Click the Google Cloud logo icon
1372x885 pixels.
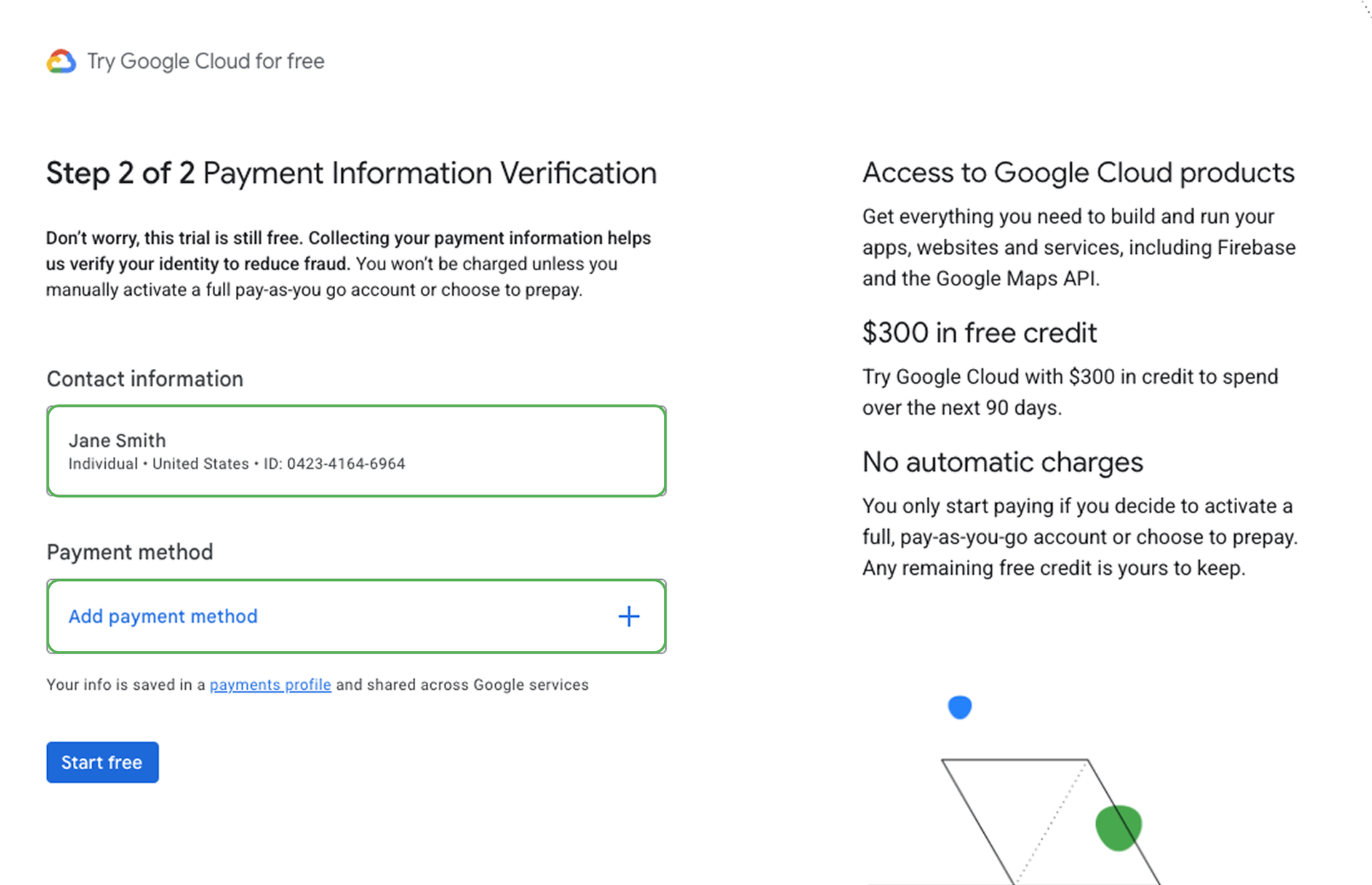pos(61,61)
